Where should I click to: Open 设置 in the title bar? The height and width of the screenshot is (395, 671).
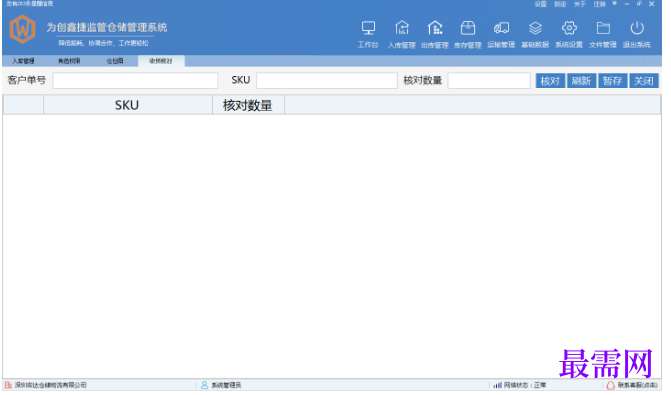[540, 4]
